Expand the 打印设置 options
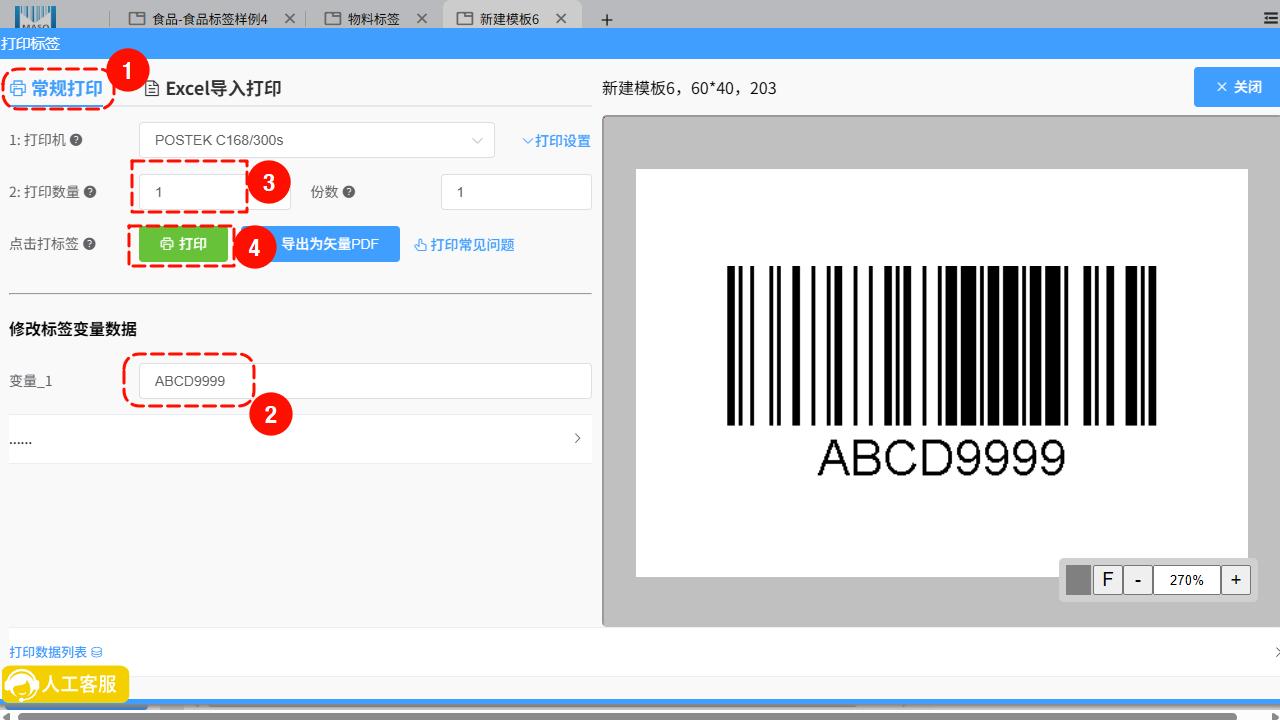1280x720 pixels. click(x=556, y=141)
